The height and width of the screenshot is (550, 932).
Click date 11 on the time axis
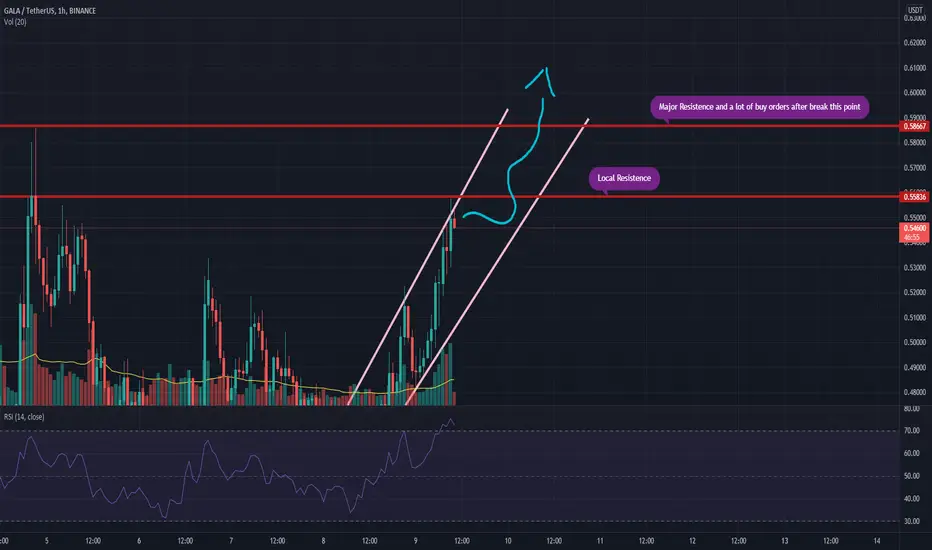coord(600,541)
